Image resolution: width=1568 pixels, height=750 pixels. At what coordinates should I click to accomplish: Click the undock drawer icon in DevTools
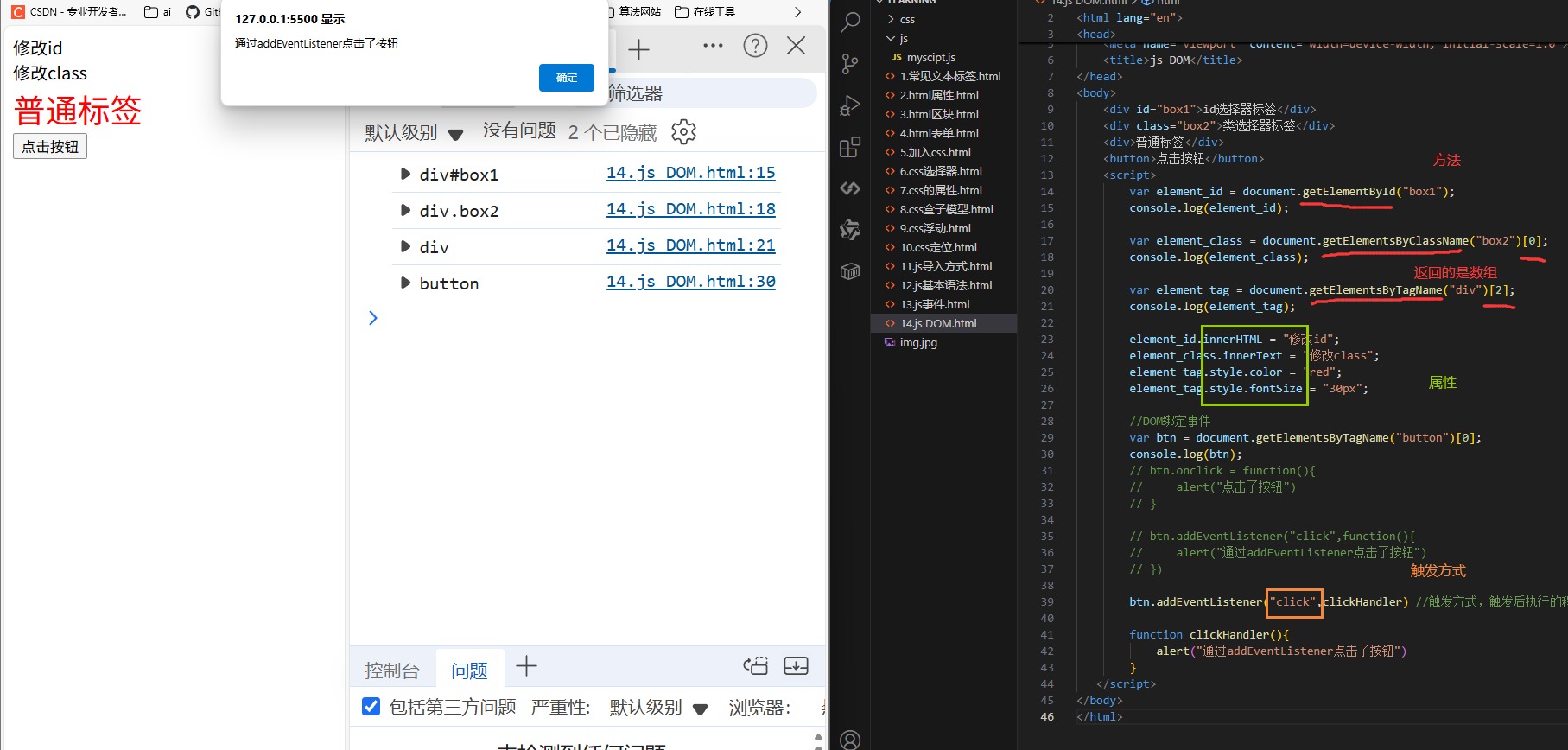pyautogui.click(x=756, y=665)
